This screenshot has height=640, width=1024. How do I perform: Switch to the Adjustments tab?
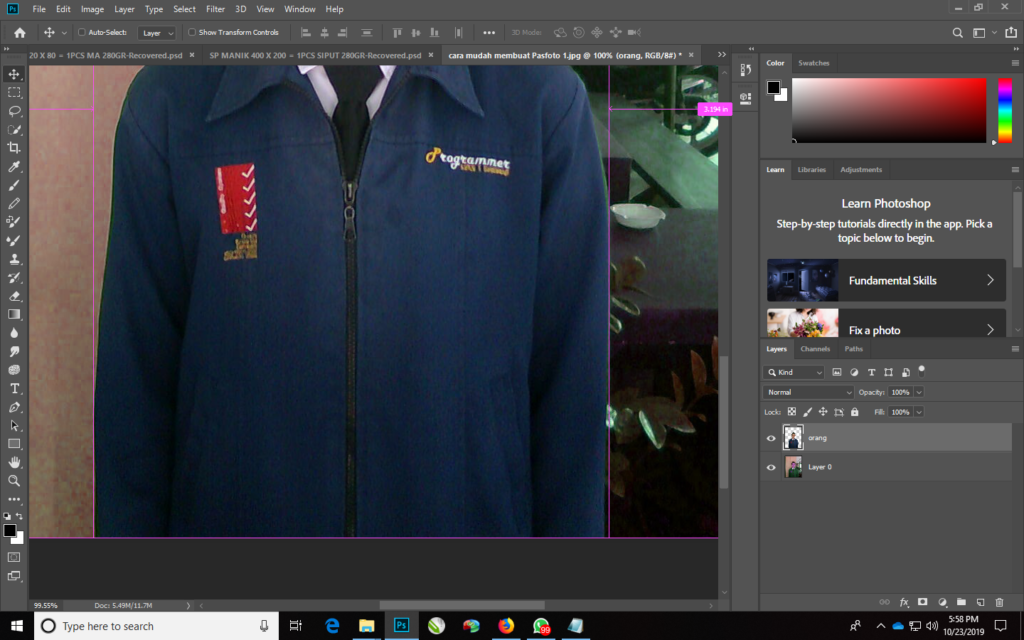[861, 170]
